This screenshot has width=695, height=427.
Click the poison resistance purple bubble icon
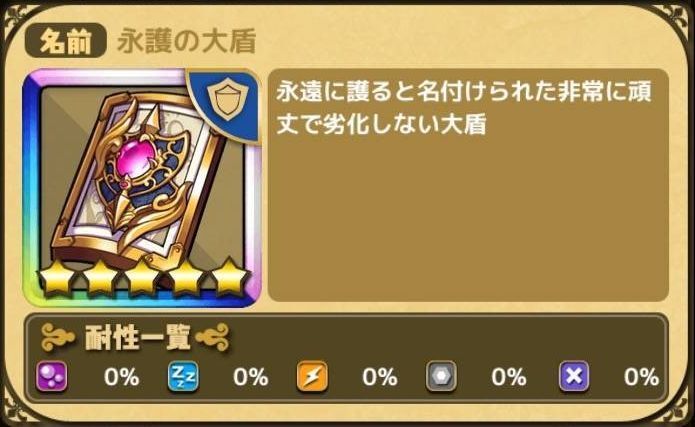[x=51, y=376]
